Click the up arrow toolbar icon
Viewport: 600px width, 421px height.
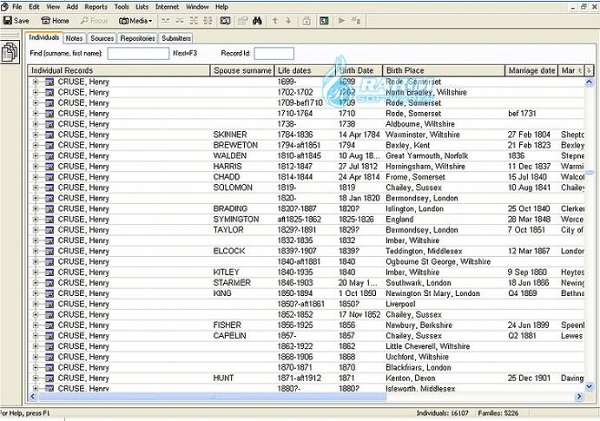276,20
